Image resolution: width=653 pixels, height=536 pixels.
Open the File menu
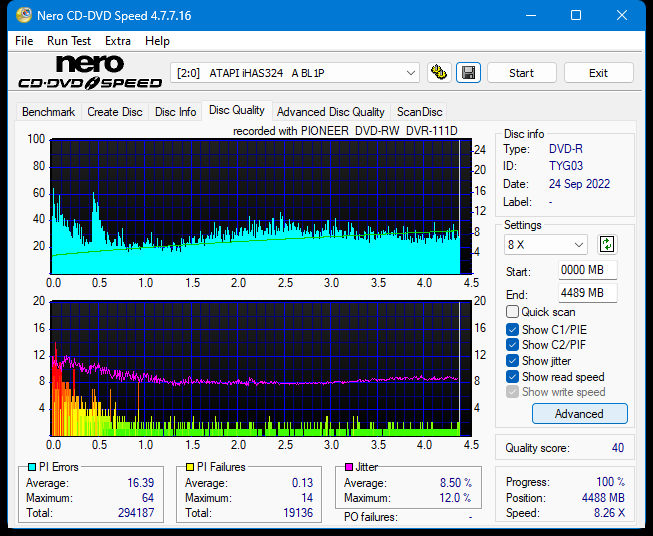pos(24,41)
